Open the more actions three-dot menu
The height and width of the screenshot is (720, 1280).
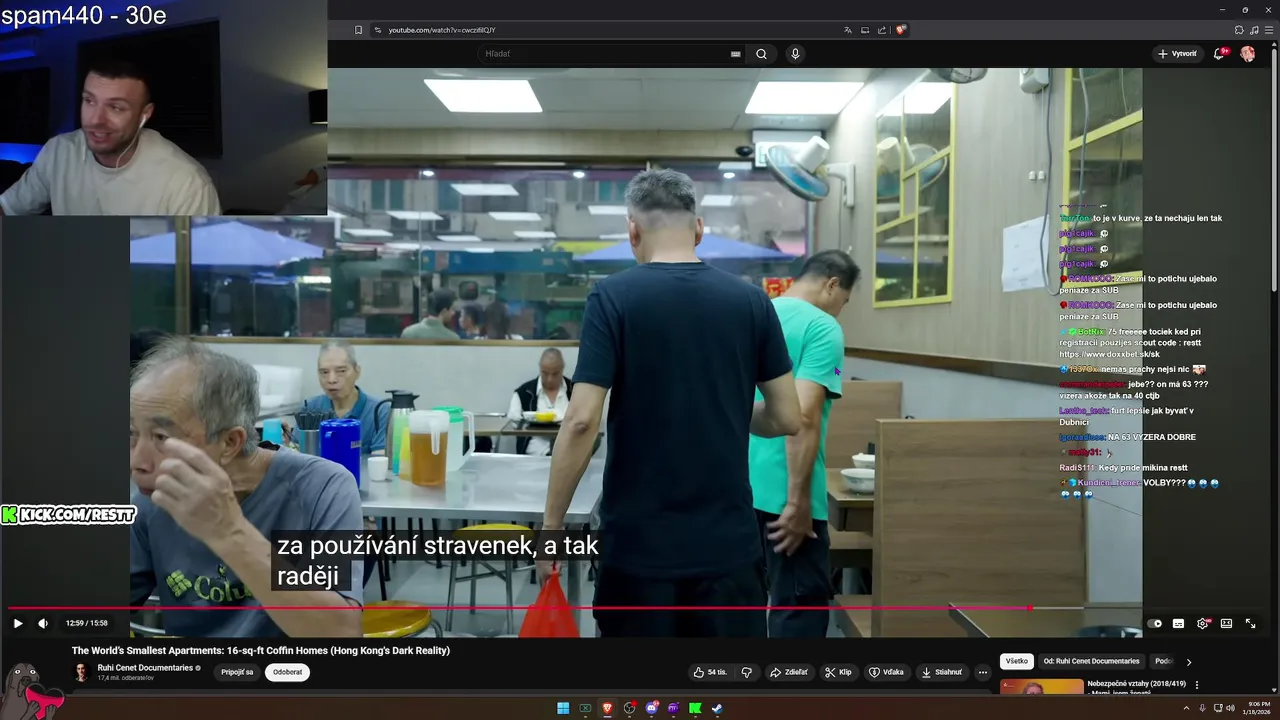click(983, 672)
